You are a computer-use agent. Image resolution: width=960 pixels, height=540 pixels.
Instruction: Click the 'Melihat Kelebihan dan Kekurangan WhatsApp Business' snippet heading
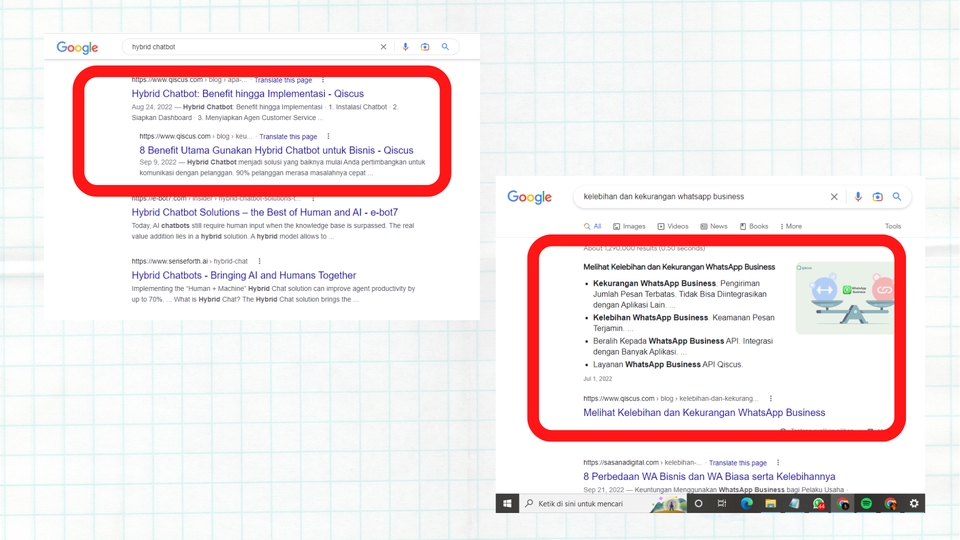[x=679, y=267]
